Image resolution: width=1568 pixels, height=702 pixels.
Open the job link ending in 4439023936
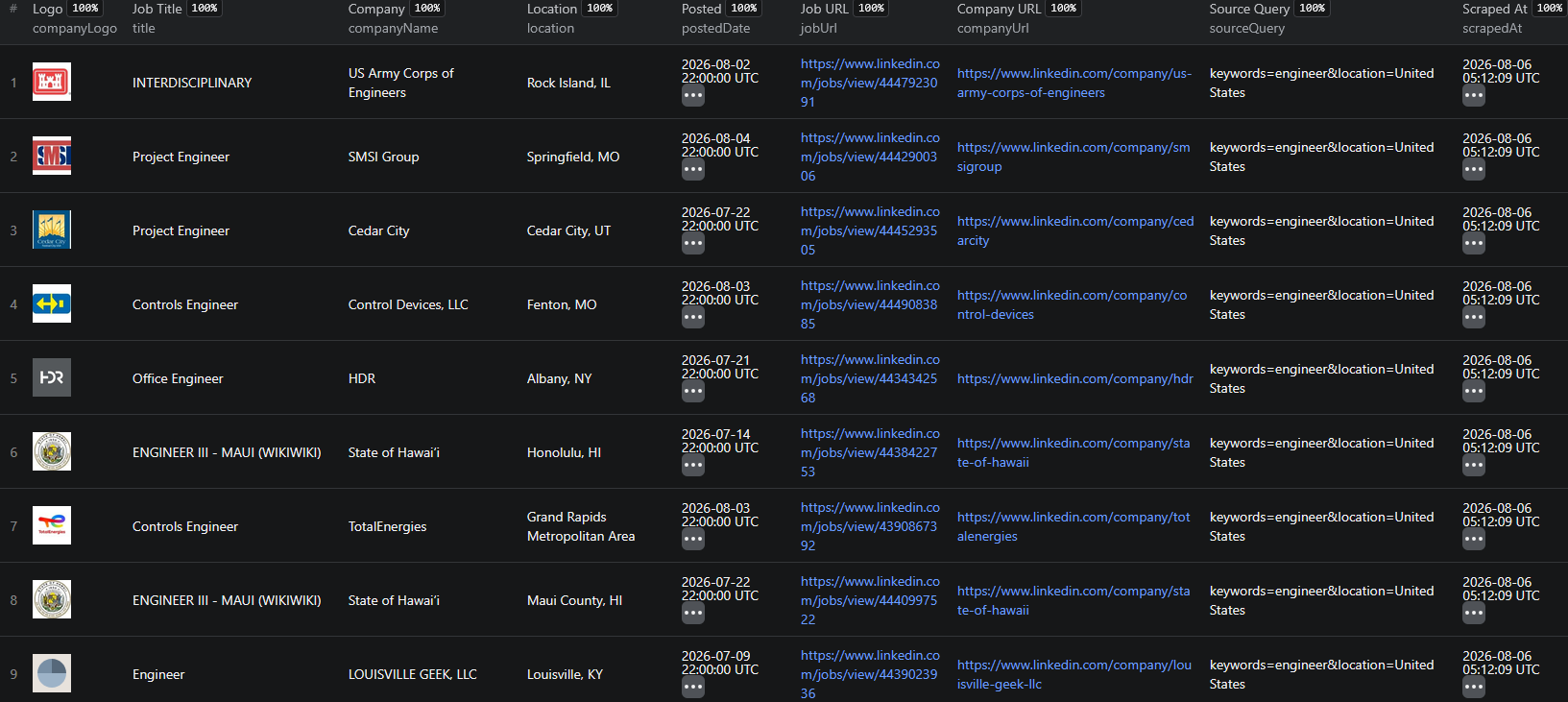(x=870, y=674)
